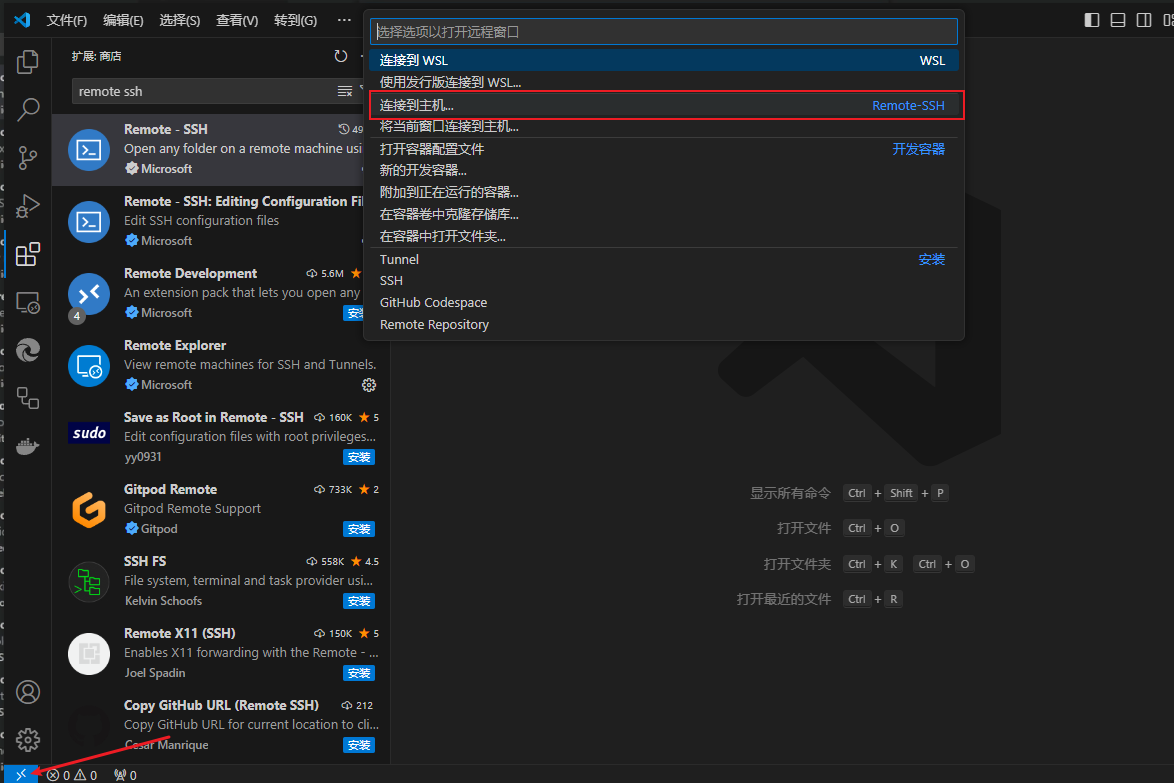The image size is (1174, 783).
Task: Toggle the primary side bar layout
Action: pyautogui.click(x=1092, y=20)
